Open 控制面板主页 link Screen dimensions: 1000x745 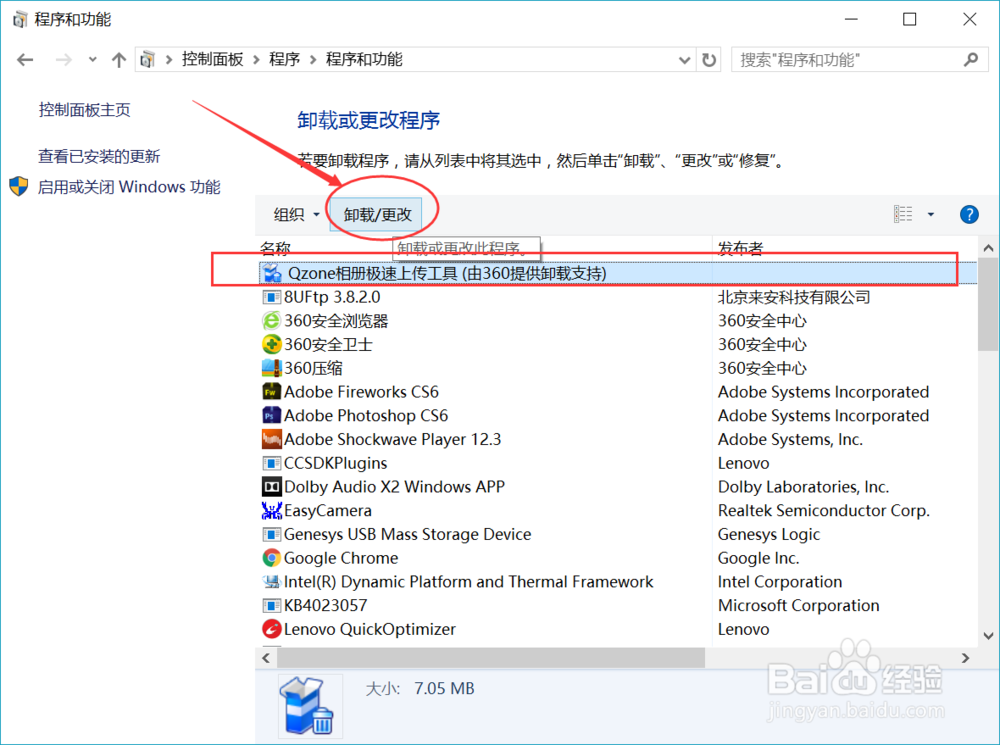click(84, 110)
